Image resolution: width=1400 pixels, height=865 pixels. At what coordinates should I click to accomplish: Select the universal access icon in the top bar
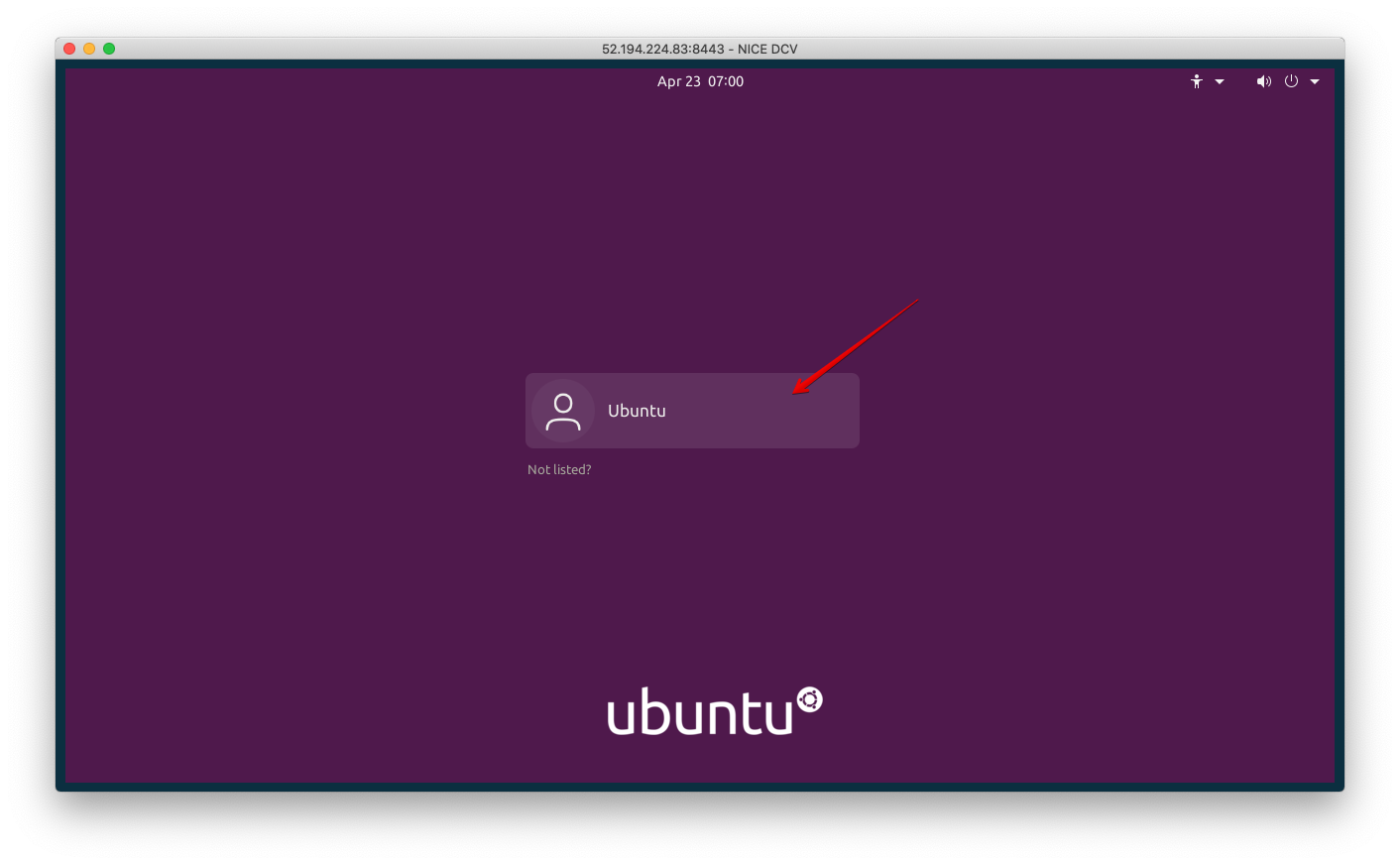tap(1196, 81)
